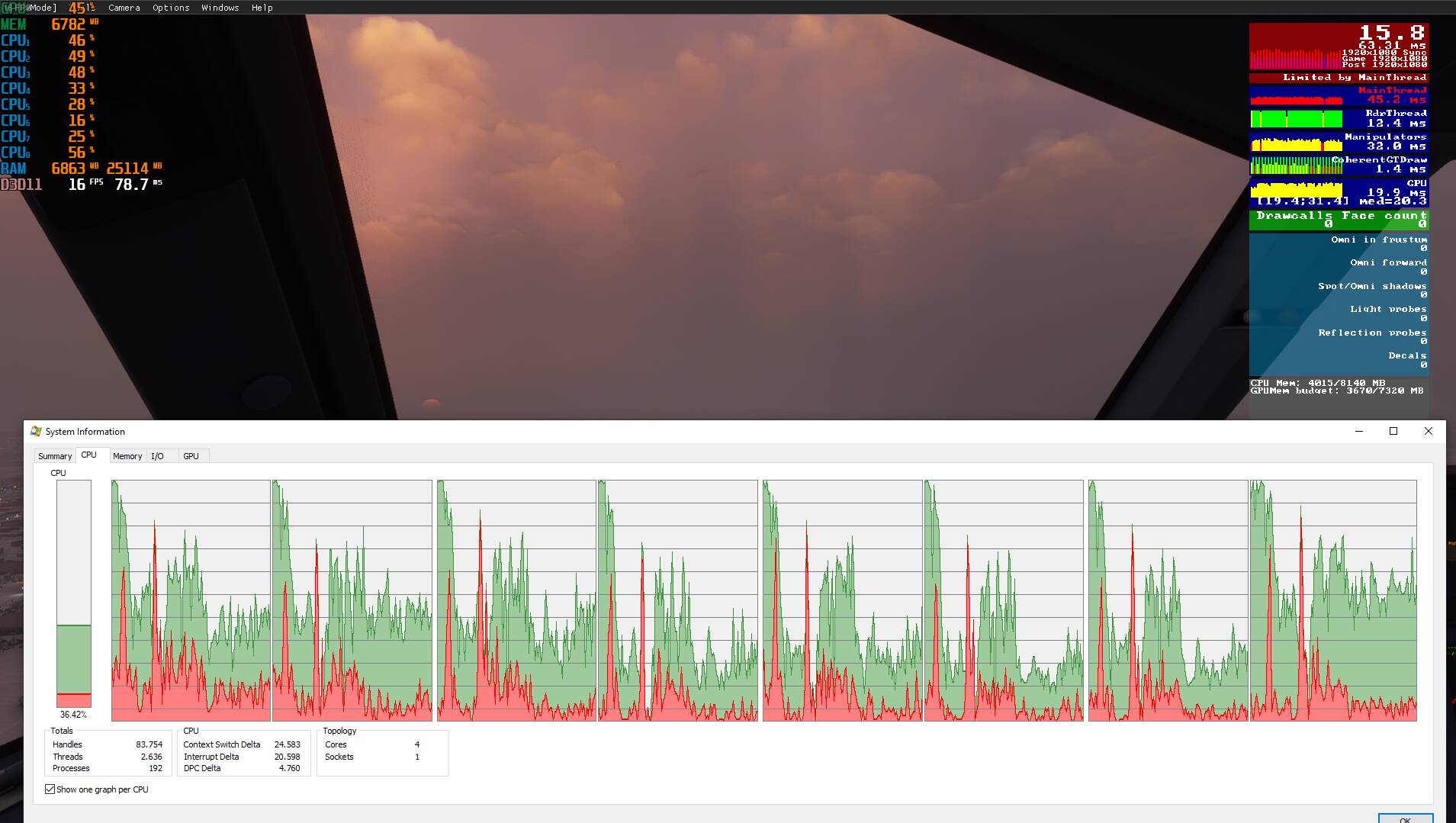
Task: Click the DPC Delta value 4.760
Action: pyautogui.click(x=290, y=768)
